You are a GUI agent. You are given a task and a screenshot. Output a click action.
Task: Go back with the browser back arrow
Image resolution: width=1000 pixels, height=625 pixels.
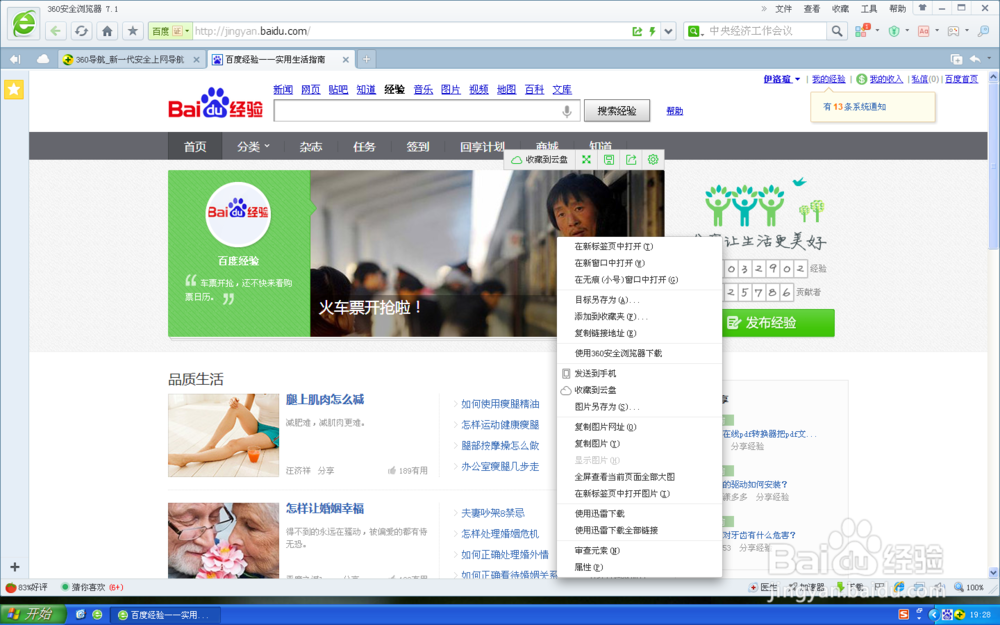(55, 31)
